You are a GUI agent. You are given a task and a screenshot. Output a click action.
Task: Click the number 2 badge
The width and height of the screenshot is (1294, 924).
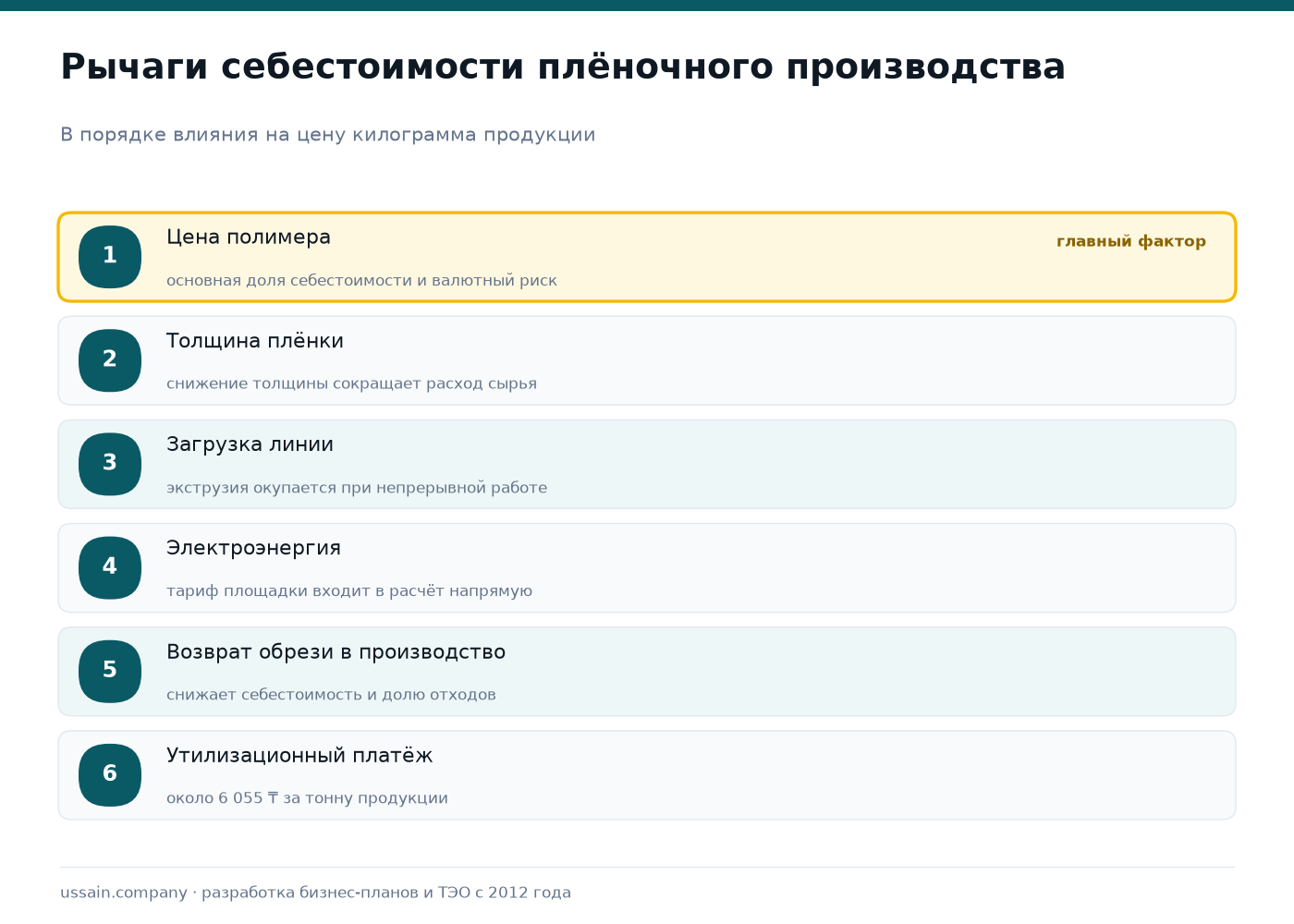tap(110, 360)
